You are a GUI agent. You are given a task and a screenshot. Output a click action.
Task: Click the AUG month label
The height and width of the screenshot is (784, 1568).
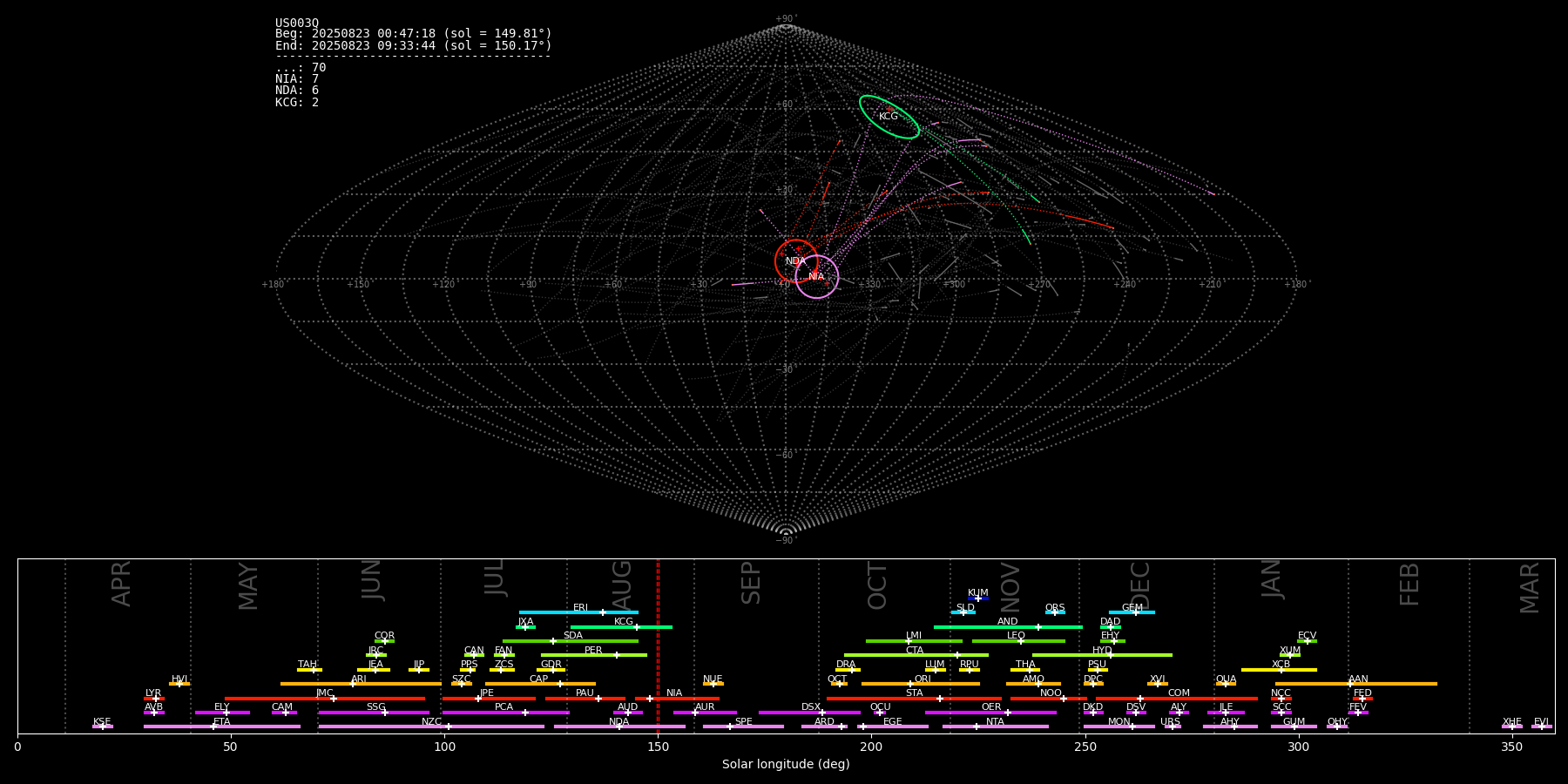coord(622,585)
